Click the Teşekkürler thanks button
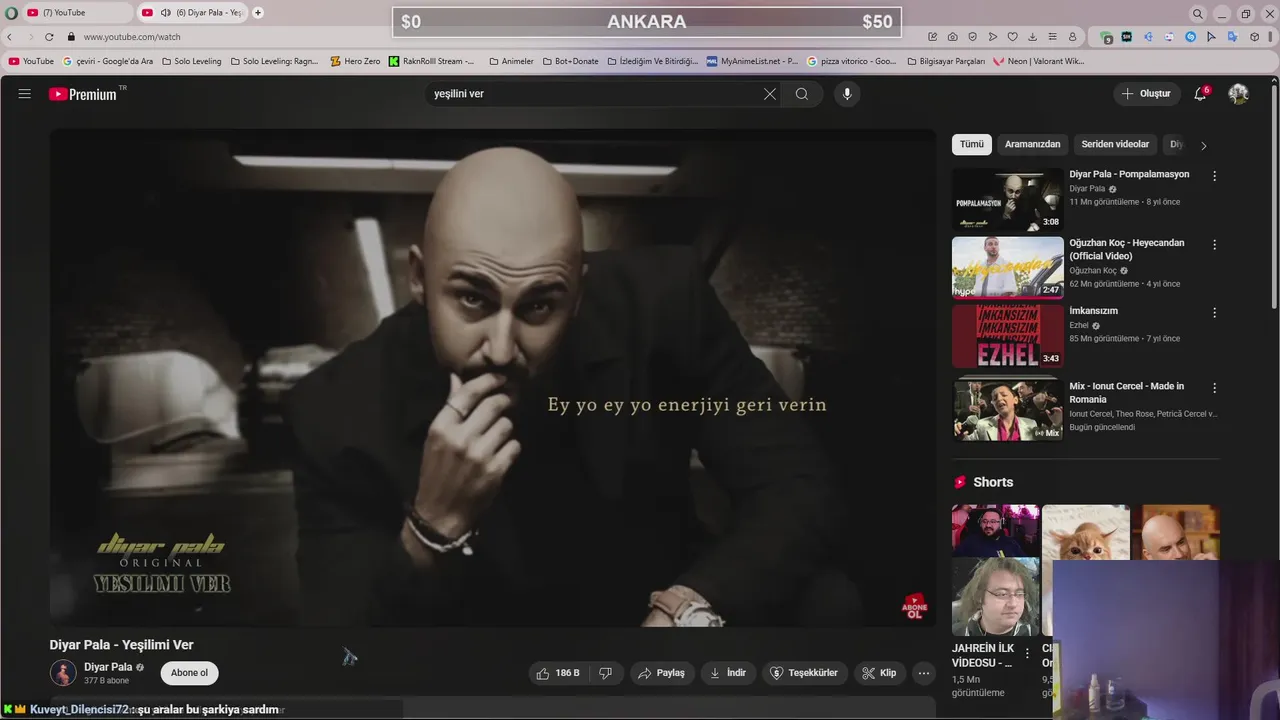 click(805, 673)
